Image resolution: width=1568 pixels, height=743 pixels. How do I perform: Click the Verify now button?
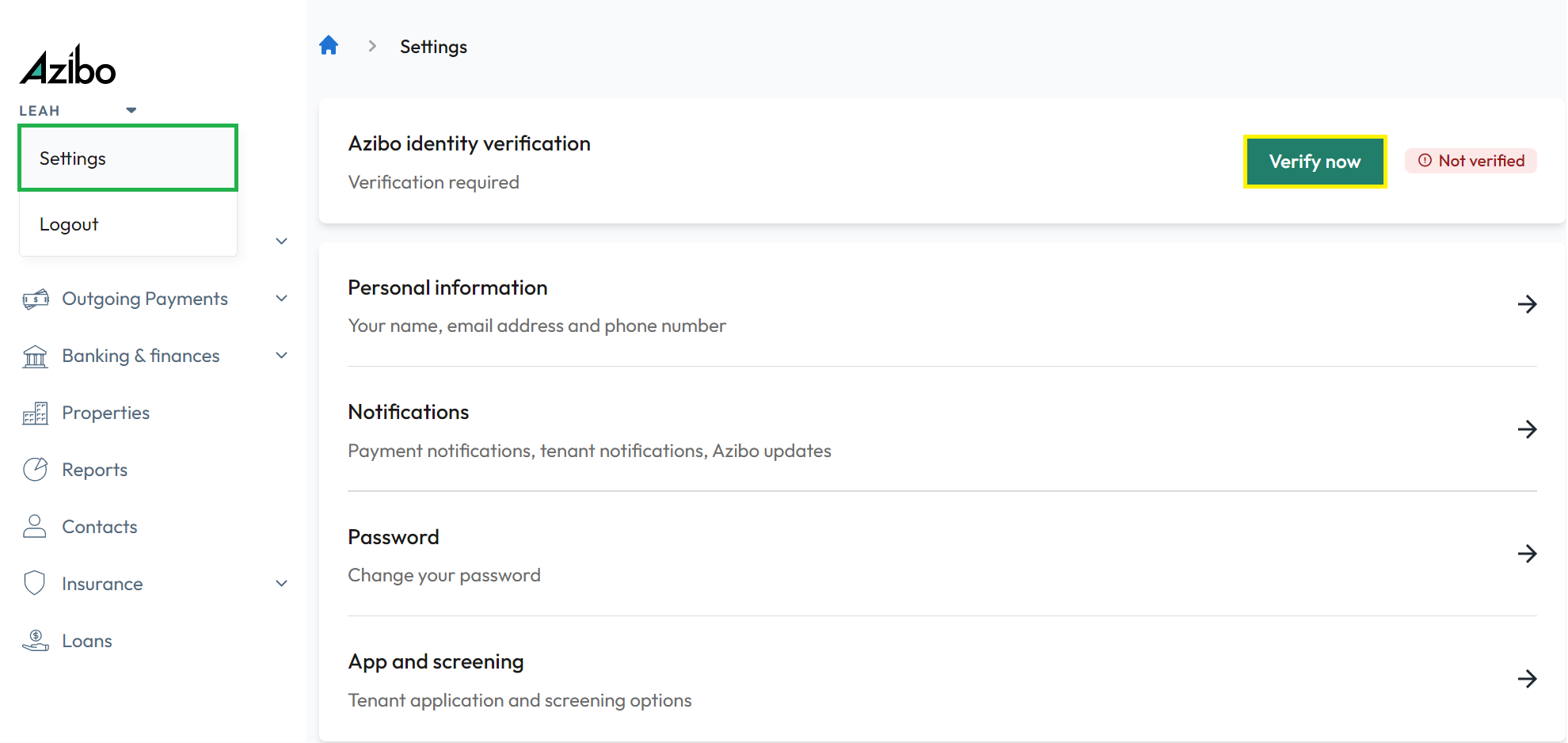tap(1315, 162)
